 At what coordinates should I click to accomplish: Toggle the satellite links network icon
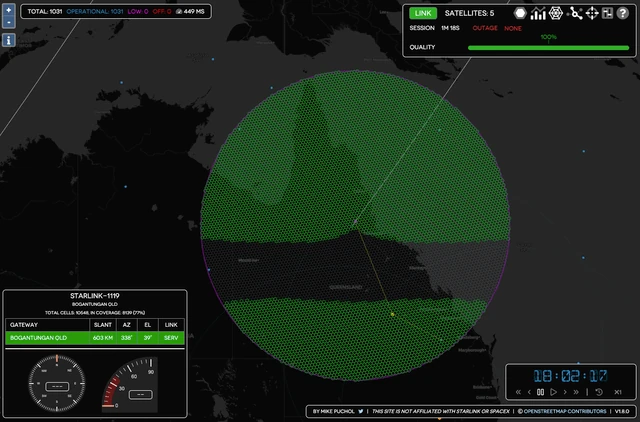(x=575, y=13)
